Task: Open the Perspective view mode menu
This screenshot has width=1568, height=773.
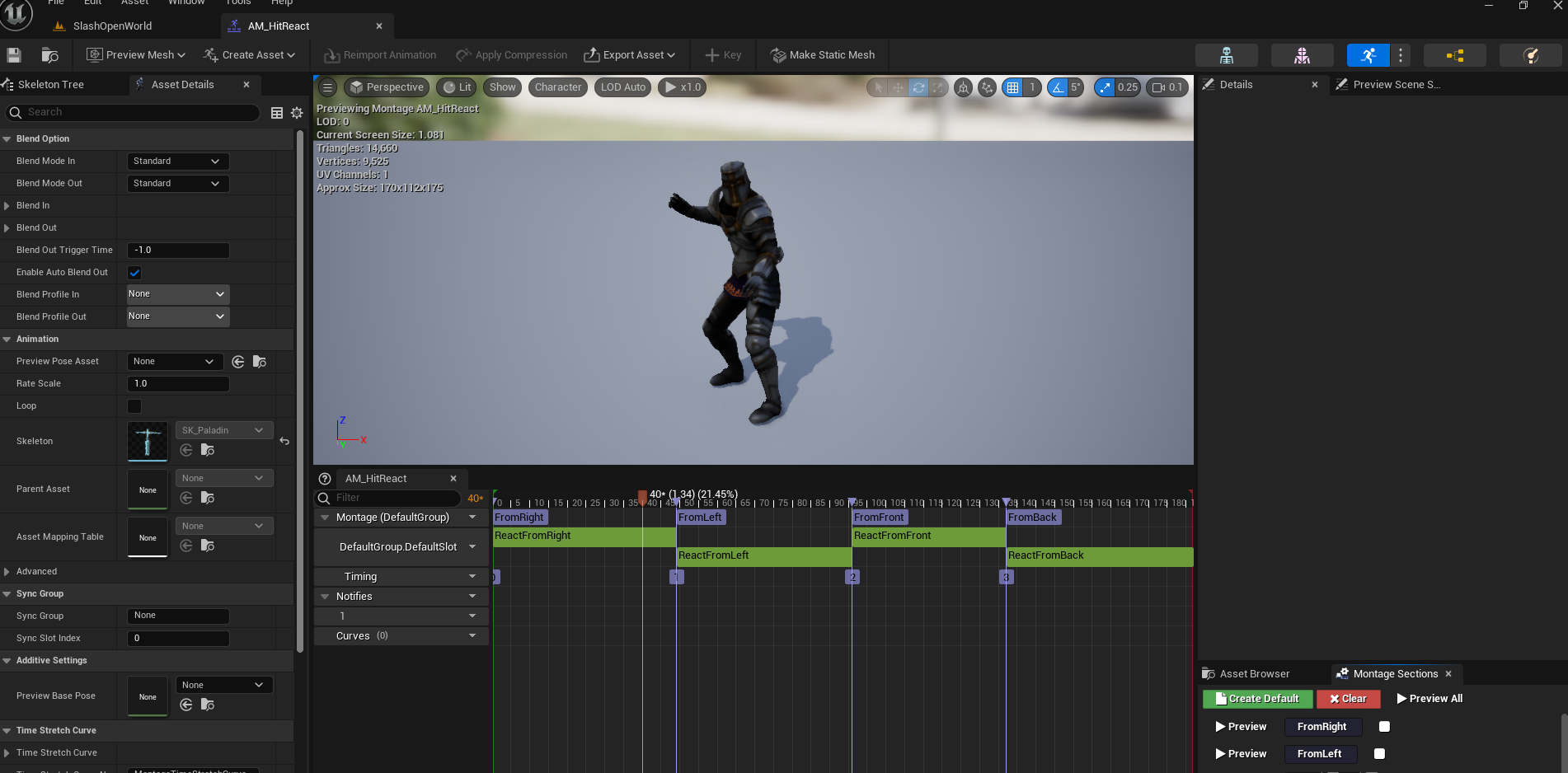Action: (387, 87)
